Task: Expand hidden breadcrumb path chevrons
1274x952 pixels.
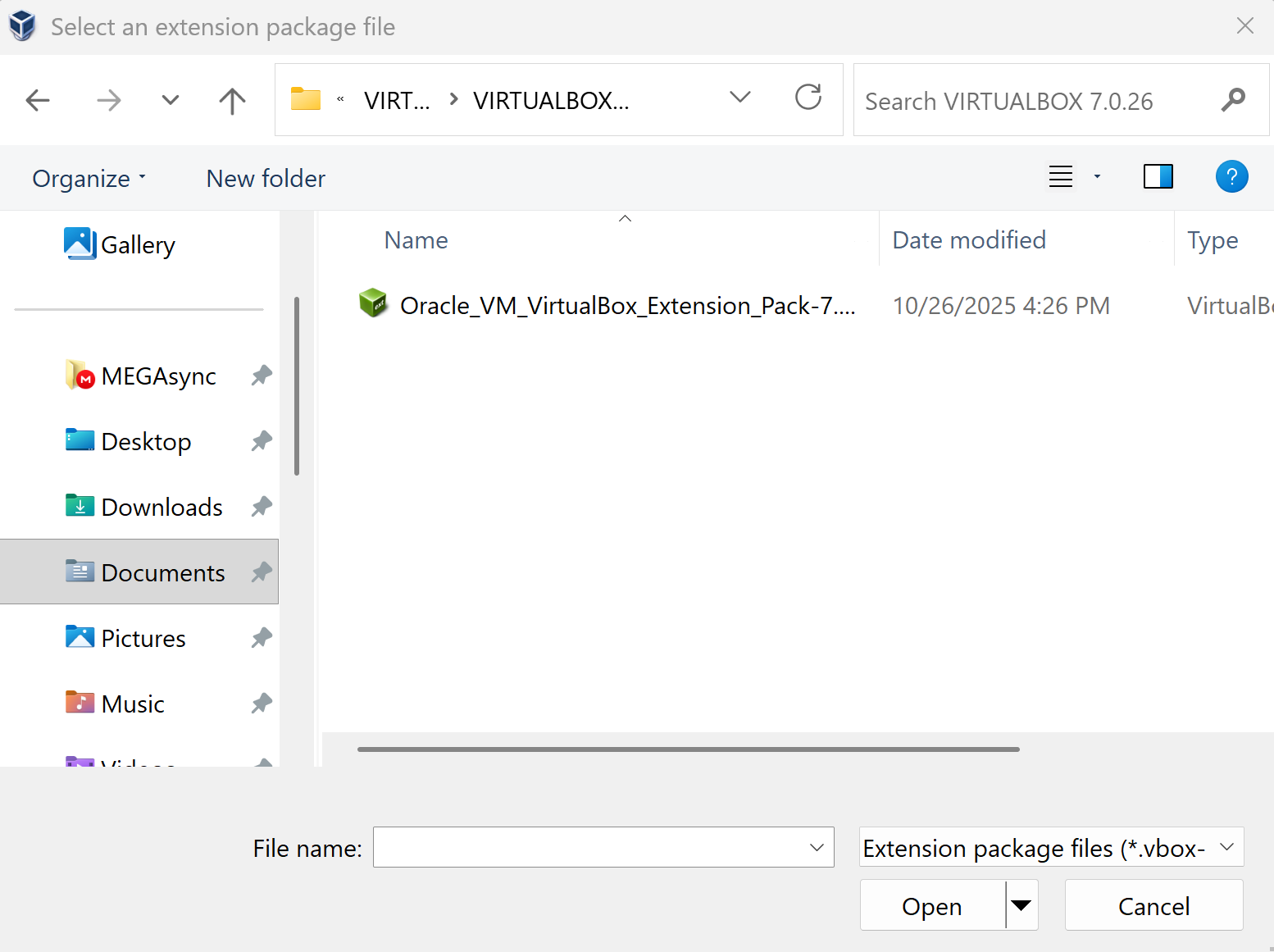Action: pos(340,100)
